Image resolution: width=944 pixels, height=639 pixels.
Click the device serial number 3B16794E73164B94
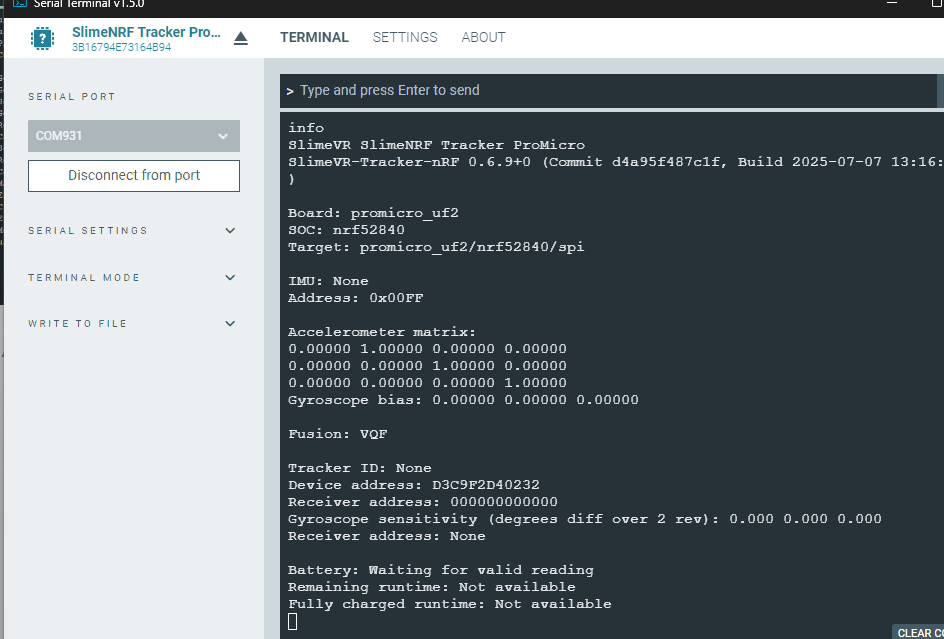pyautogui.click(x=122, y=47)
